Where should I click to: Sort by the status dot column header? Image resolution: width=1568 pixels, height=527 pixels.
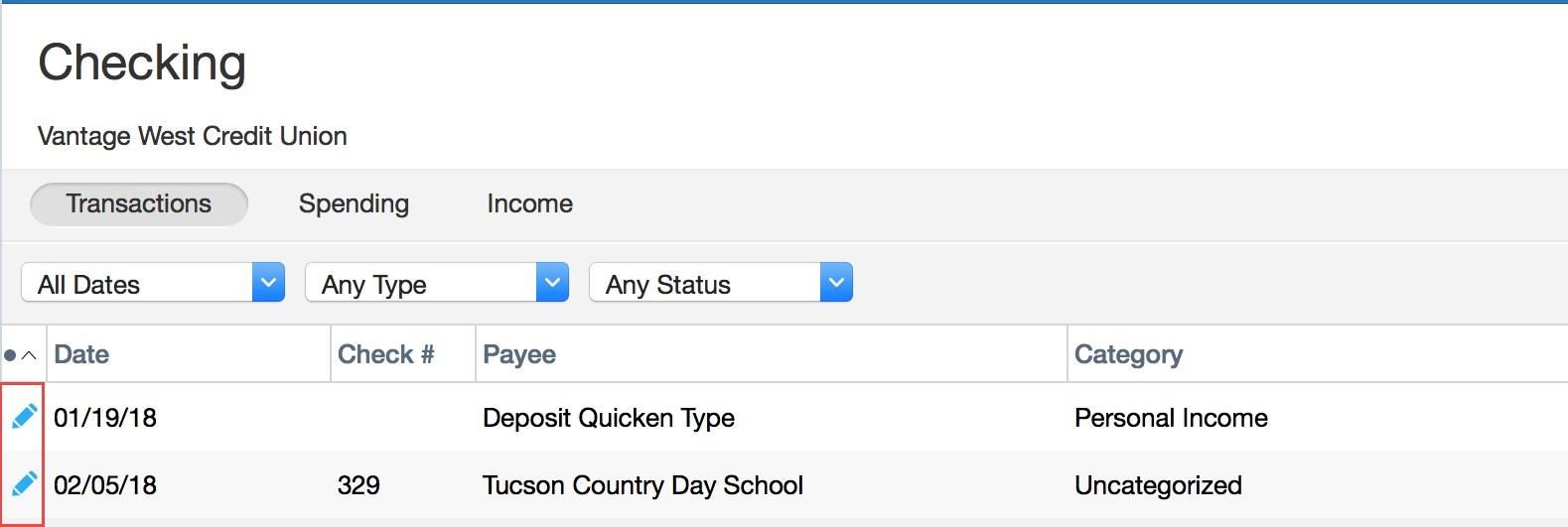(21, 354)
